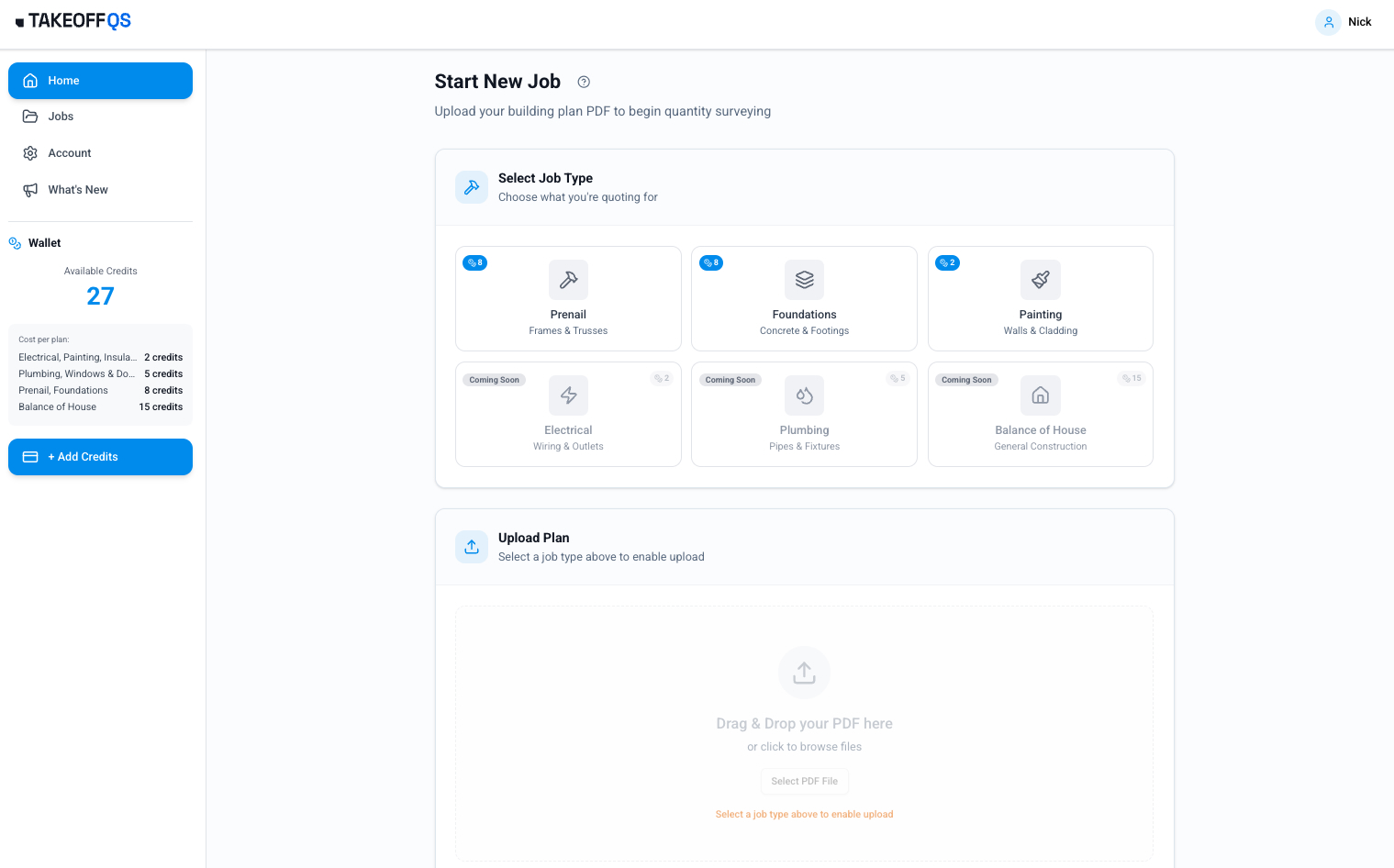Viewport: 1394px width, 868px height.
Task: Click the help icon beside Start New Job
Action: (x=584, y=82)
